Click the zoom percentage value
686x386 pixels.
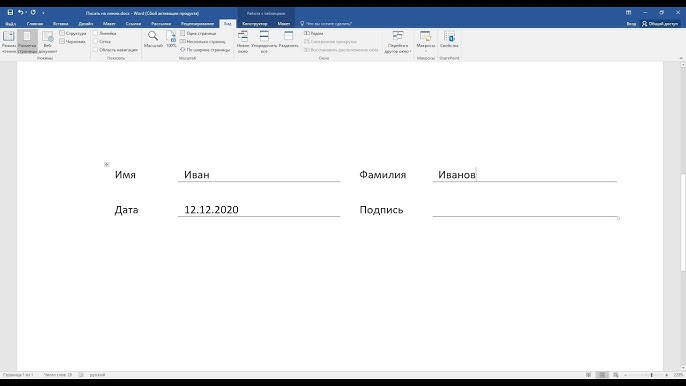[x=678, y=375]
